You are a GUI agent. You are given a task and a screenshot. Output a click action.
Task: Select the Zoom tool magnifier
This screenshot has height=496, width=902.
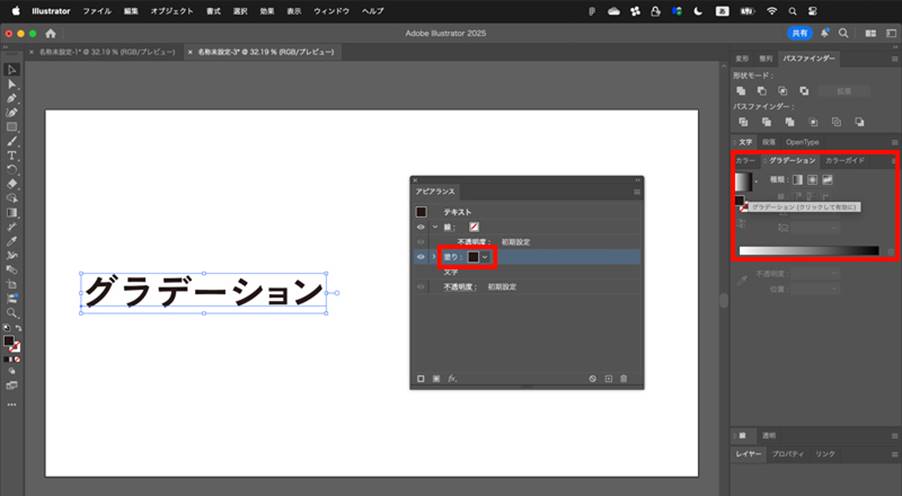(x=12, y=313)
